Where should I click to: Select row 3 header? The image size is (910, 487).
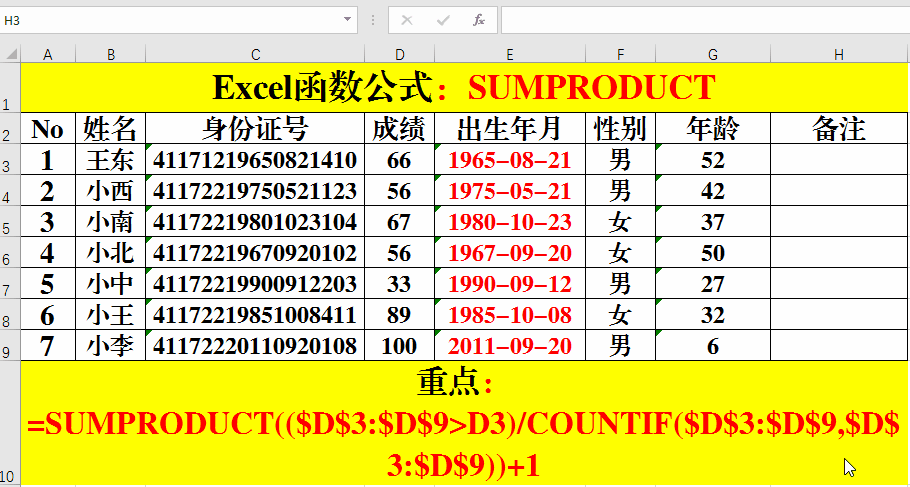pyautogui.click(x=10, y=159)
